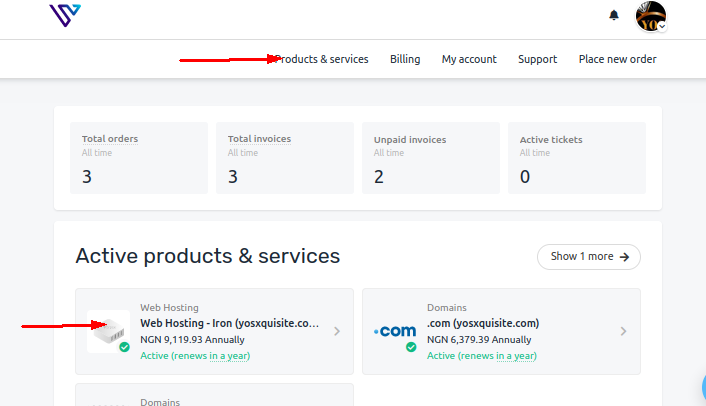706x406 pixels.
Task: Click NGN 9,119.93 Annually price
Action: coord(192,340)
